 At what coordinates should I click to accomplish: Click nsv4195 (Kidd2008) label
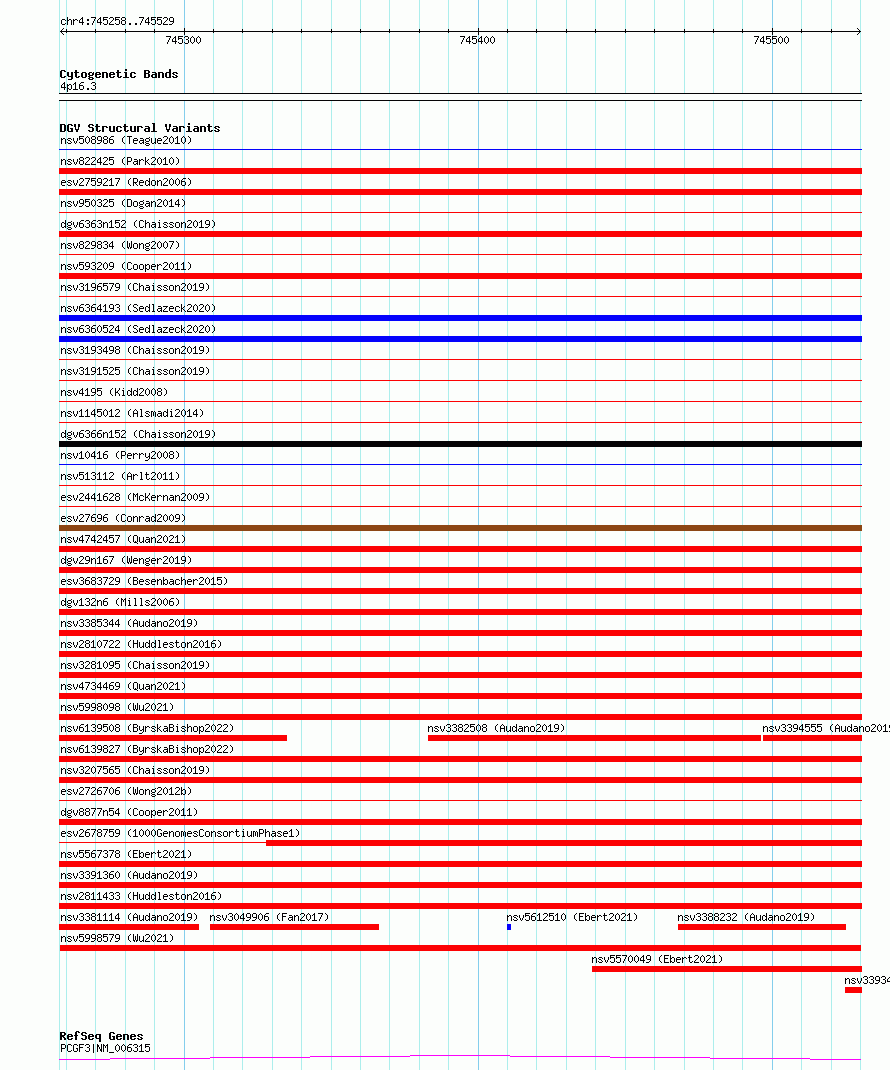click(x=114, y=392)
